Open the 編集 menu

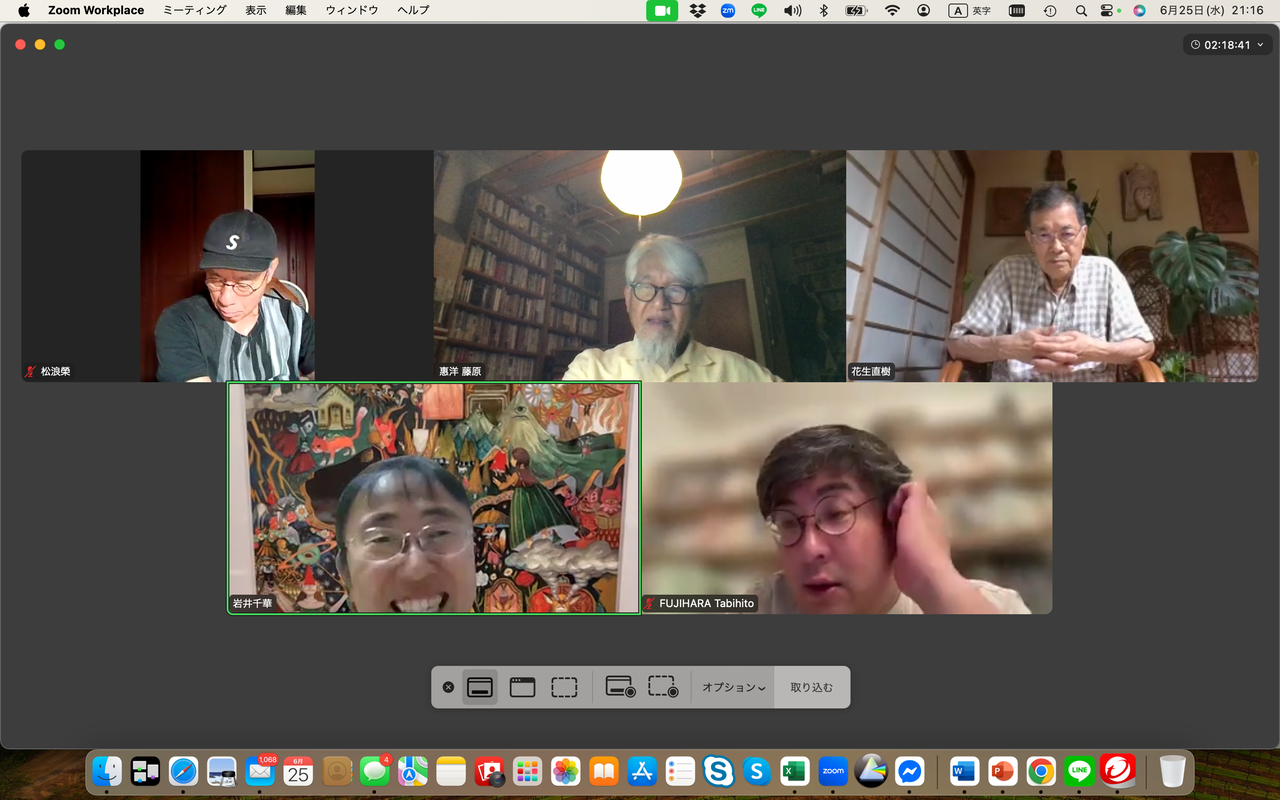(x=296, y=10)
